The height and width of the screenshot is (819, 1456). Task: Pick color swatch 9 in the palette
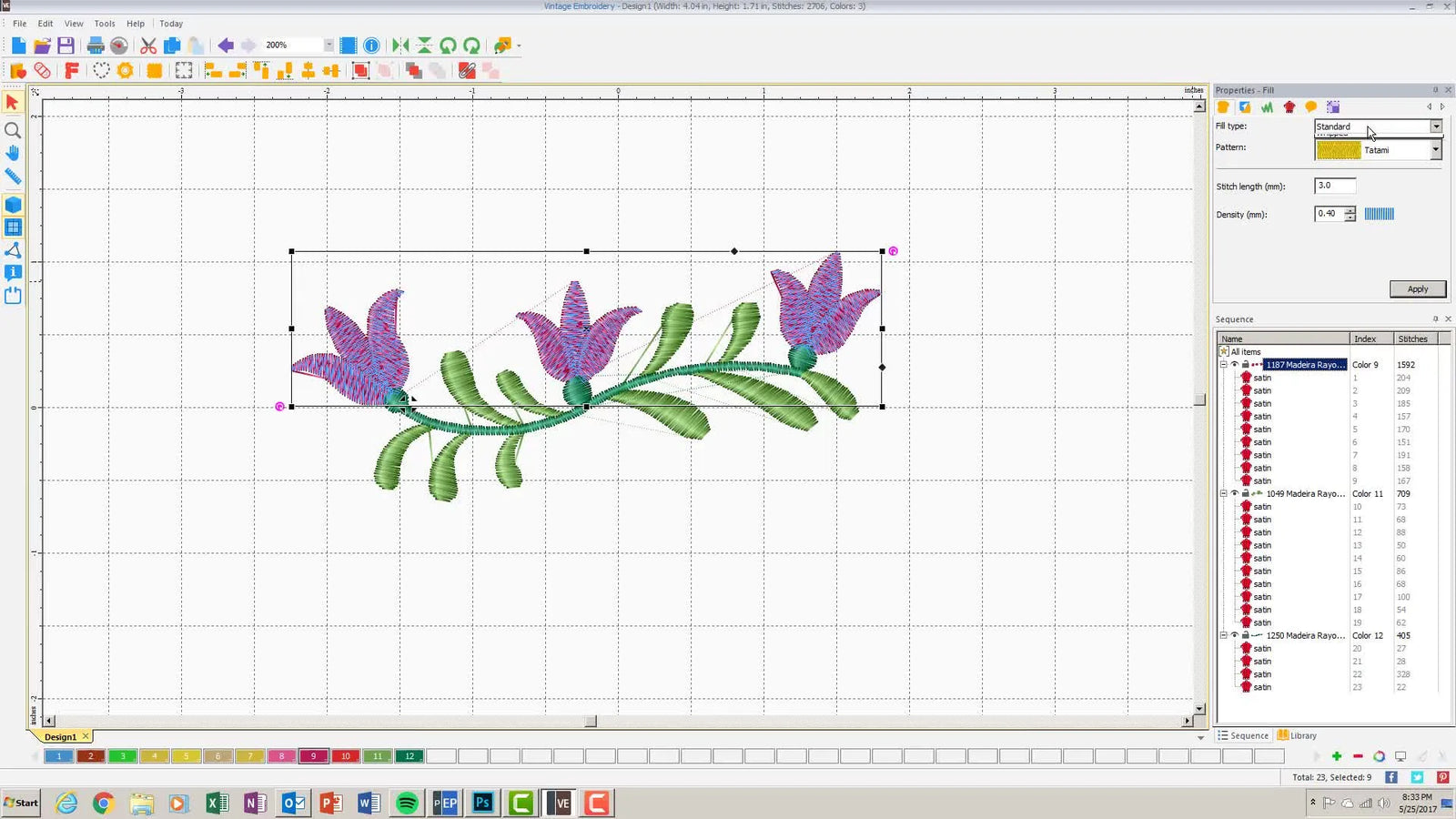pyautogui.click(x=314, y=756)
